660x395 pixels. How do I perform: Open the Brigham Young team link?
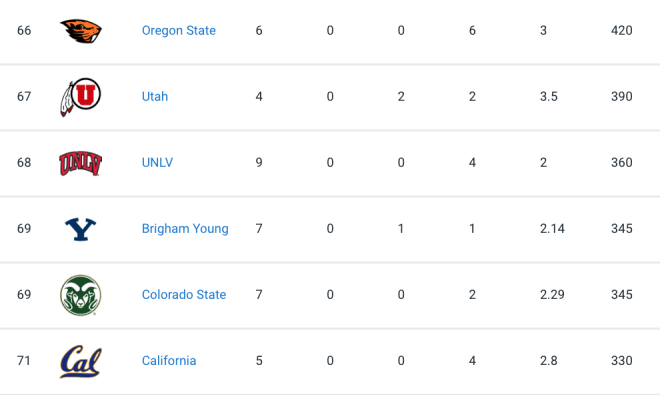[185, 229]
